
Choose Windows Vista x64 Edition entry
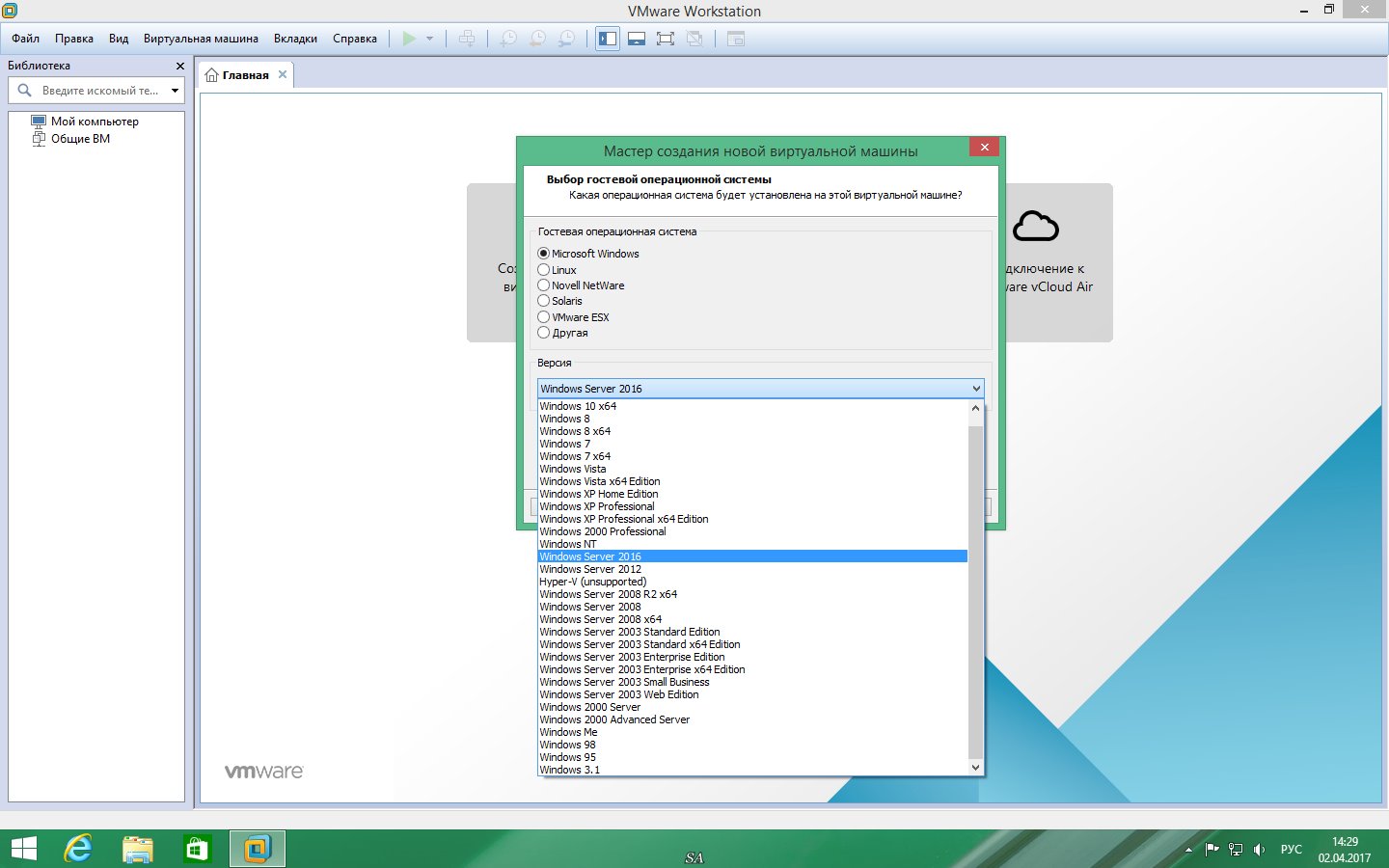click(752, 481)
